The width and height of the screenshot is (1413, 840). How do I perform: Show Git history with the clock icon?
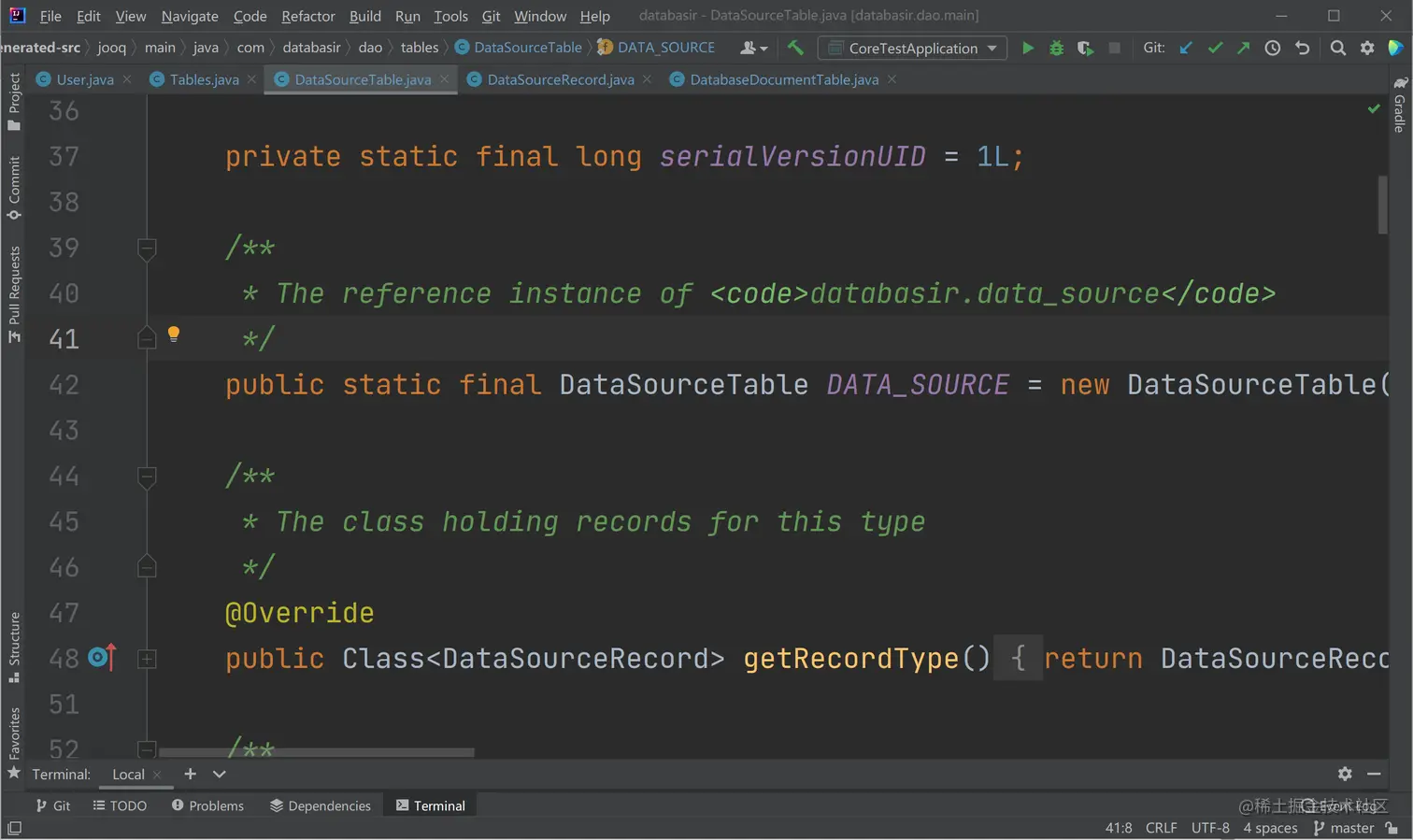coord(1273,48)
